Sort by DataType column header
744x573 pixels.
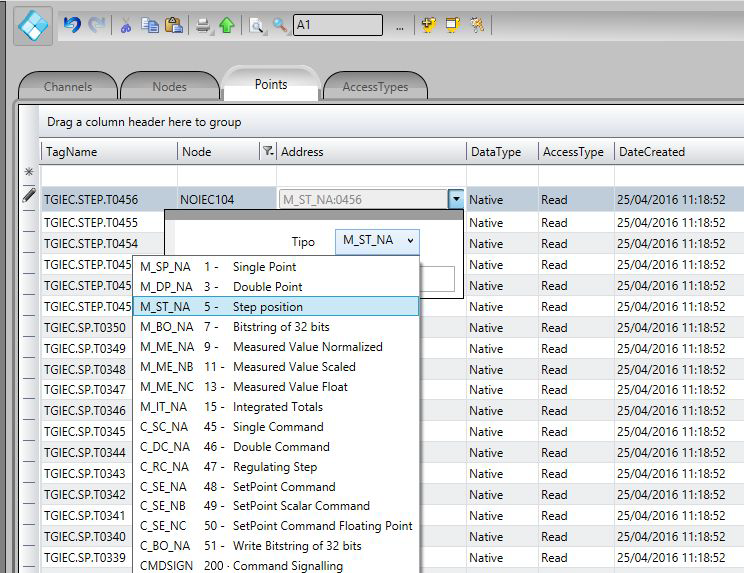click(x=502, y=152)
